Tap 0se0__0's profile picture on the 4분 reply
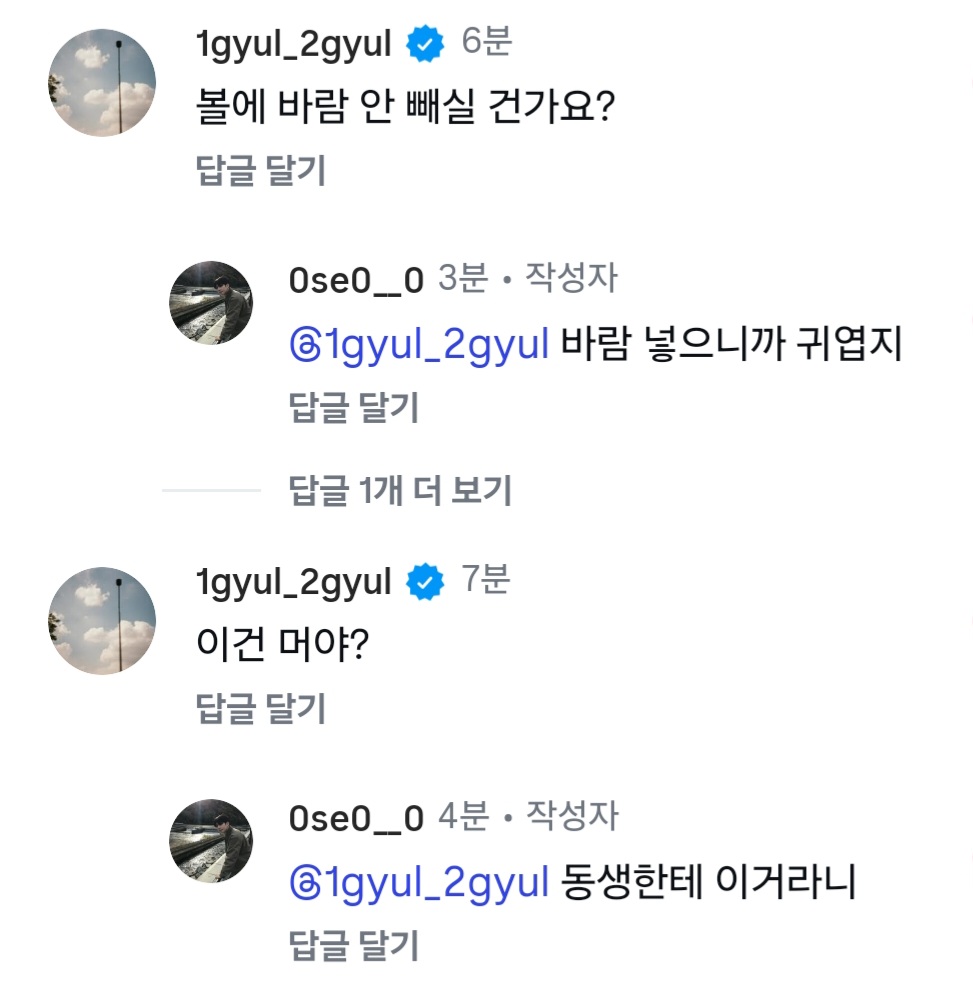The image size is (973, 995). pos(210,841)
